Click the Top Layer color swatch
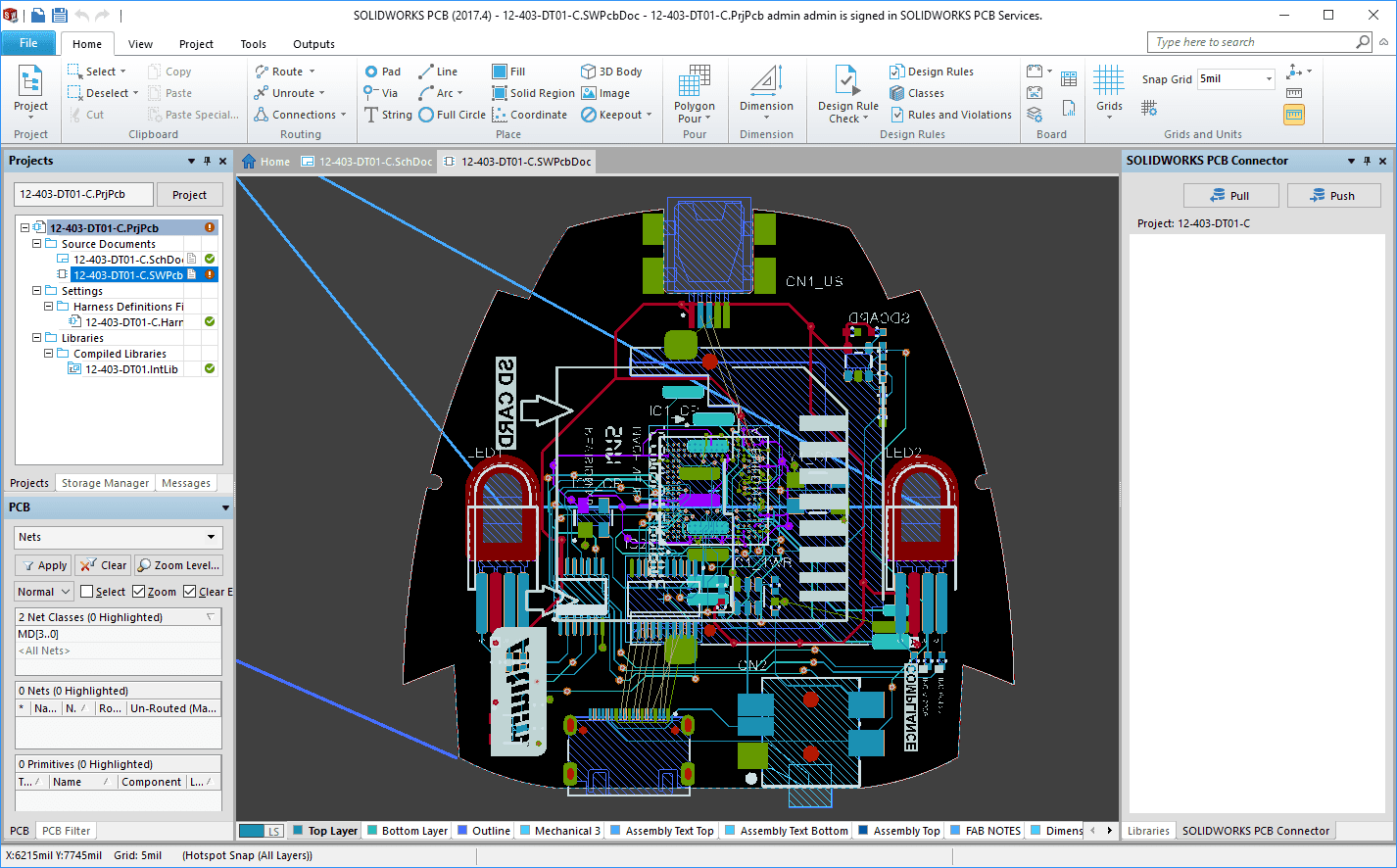 coord(299,831)
